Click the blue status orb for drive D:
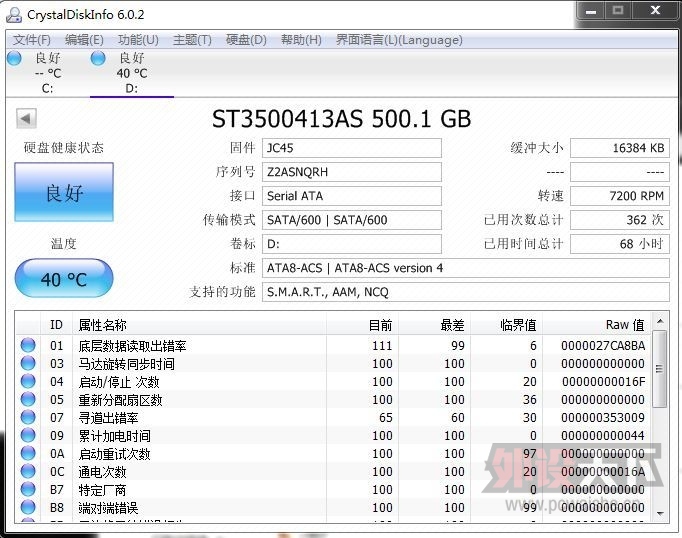Image resolution: width=682 pixels, height=538 pixels. point(98,57)
